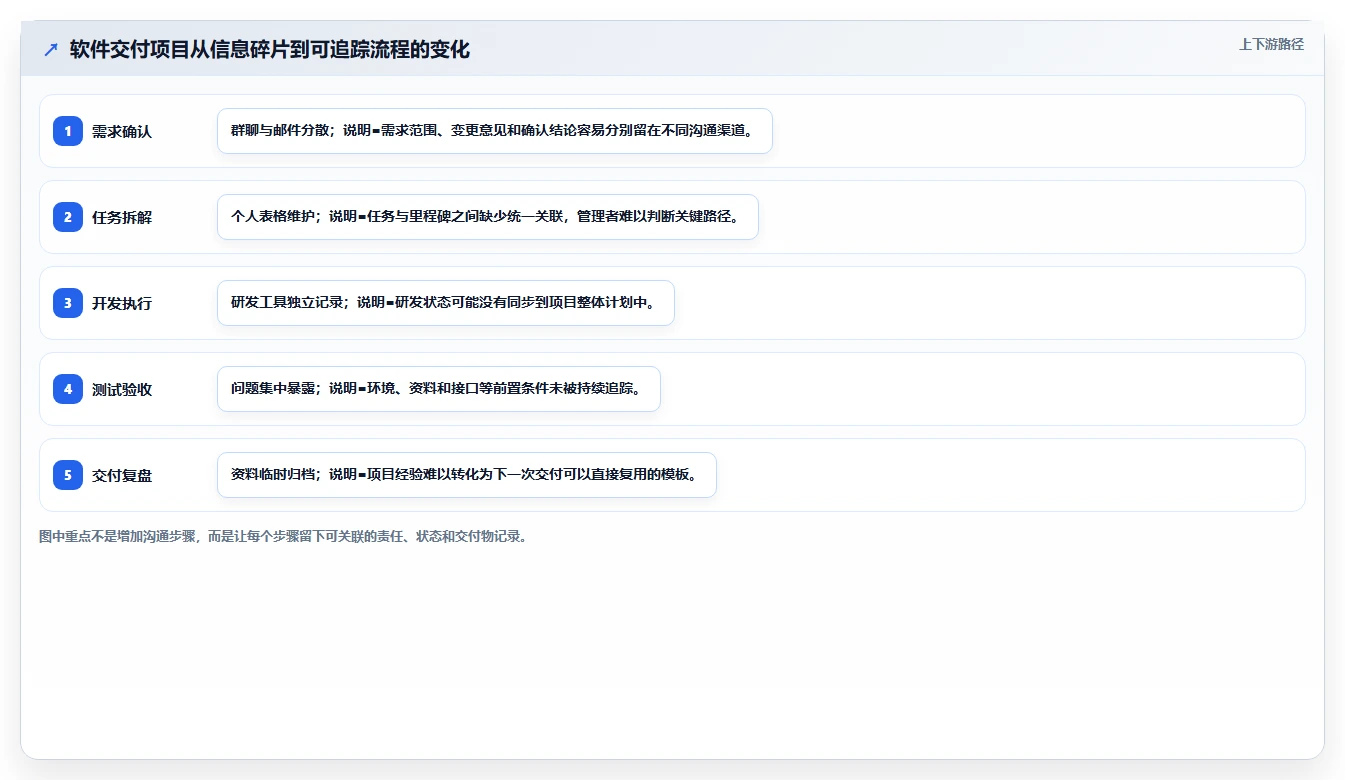Click the 个人表格维护 description box
This screenshot has width=1345, height=780.
pyautogui.click(x=488, y=217)
